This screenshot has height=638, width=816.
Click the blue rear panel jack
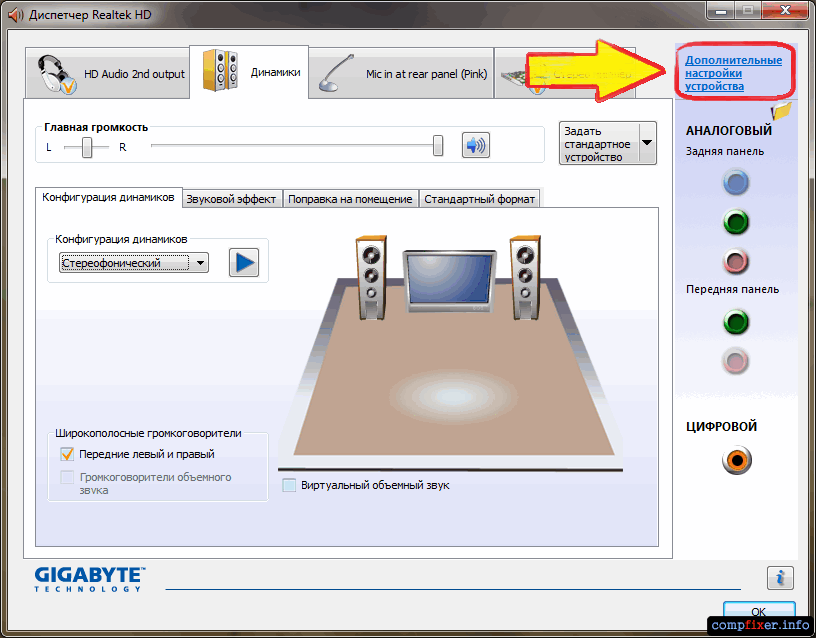click(x=736, y=182)
